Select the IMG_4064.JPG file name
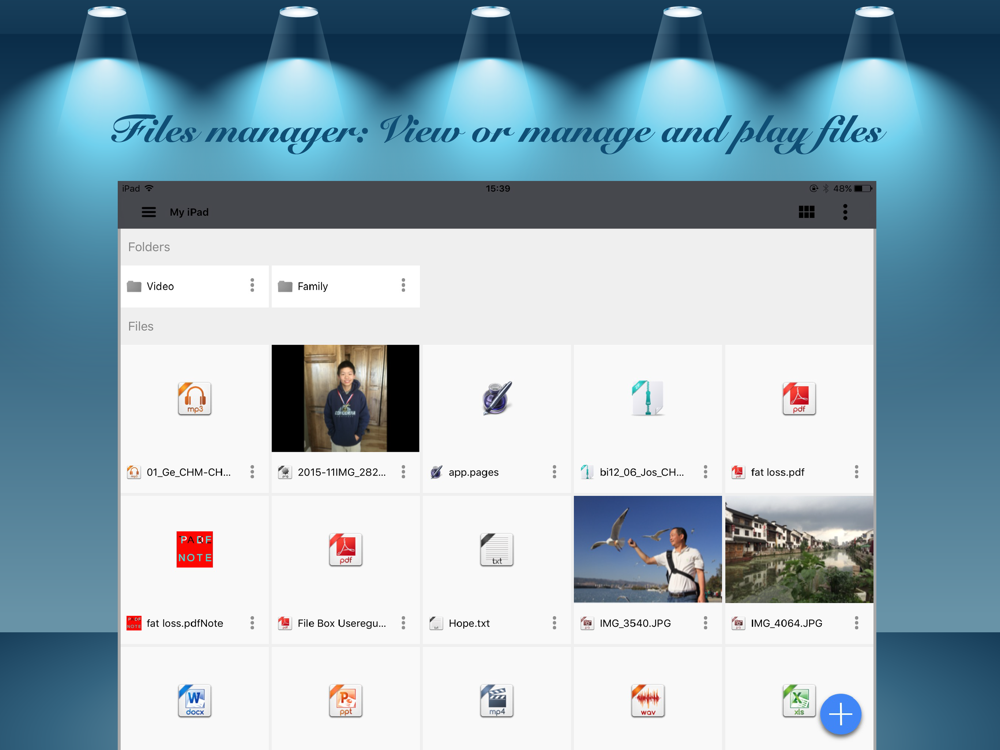1000x750 pixels. point(786,624)
